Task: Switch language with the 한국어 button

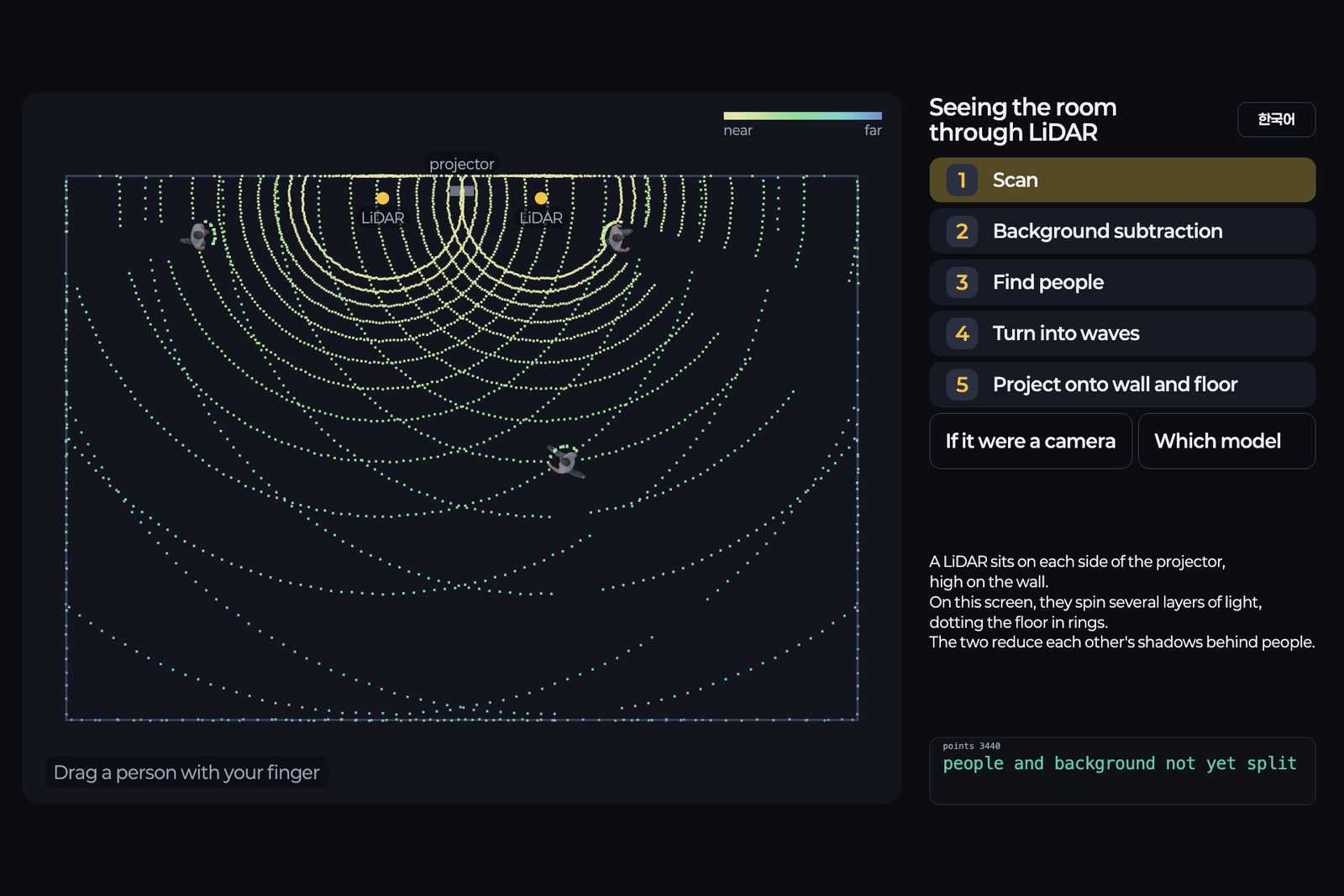Action: pos(1276,119)
